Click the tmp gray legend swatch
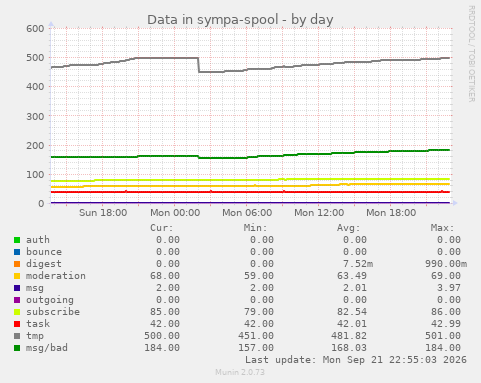The height and width of the screenshot is (383, 481). click(x=17, y=336)
